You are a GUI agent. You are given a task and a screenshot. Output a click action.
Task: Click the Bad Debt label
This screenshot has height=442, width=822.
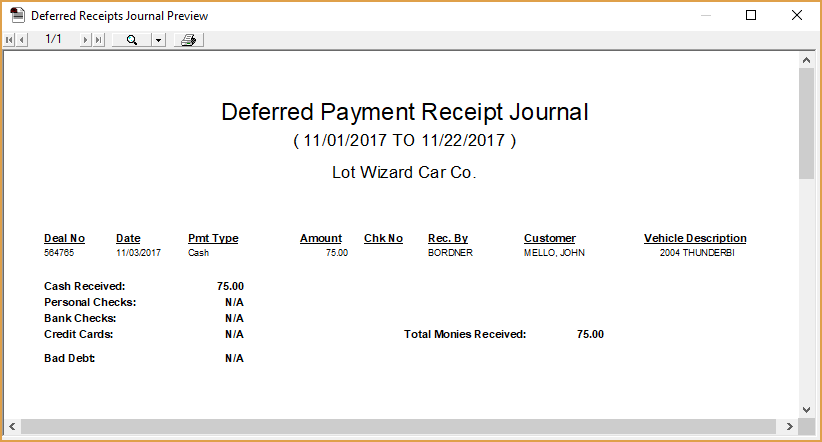tap(70, 359)
